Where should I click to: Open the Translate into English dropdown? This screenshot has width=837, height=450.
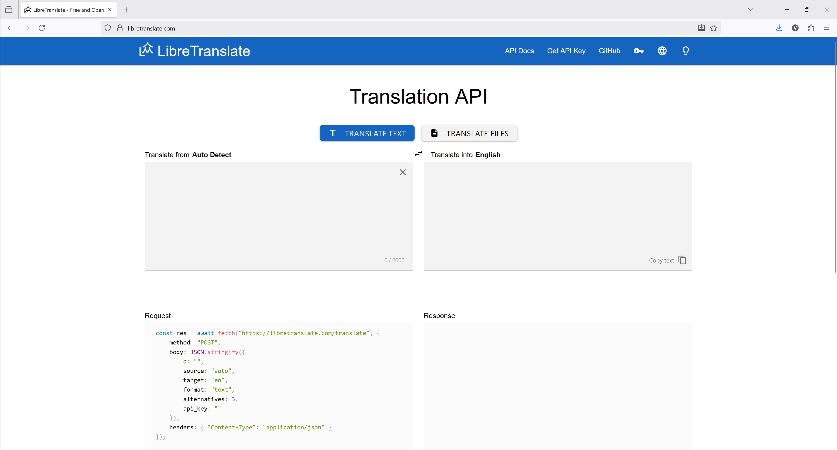click(x=488, y=155)
